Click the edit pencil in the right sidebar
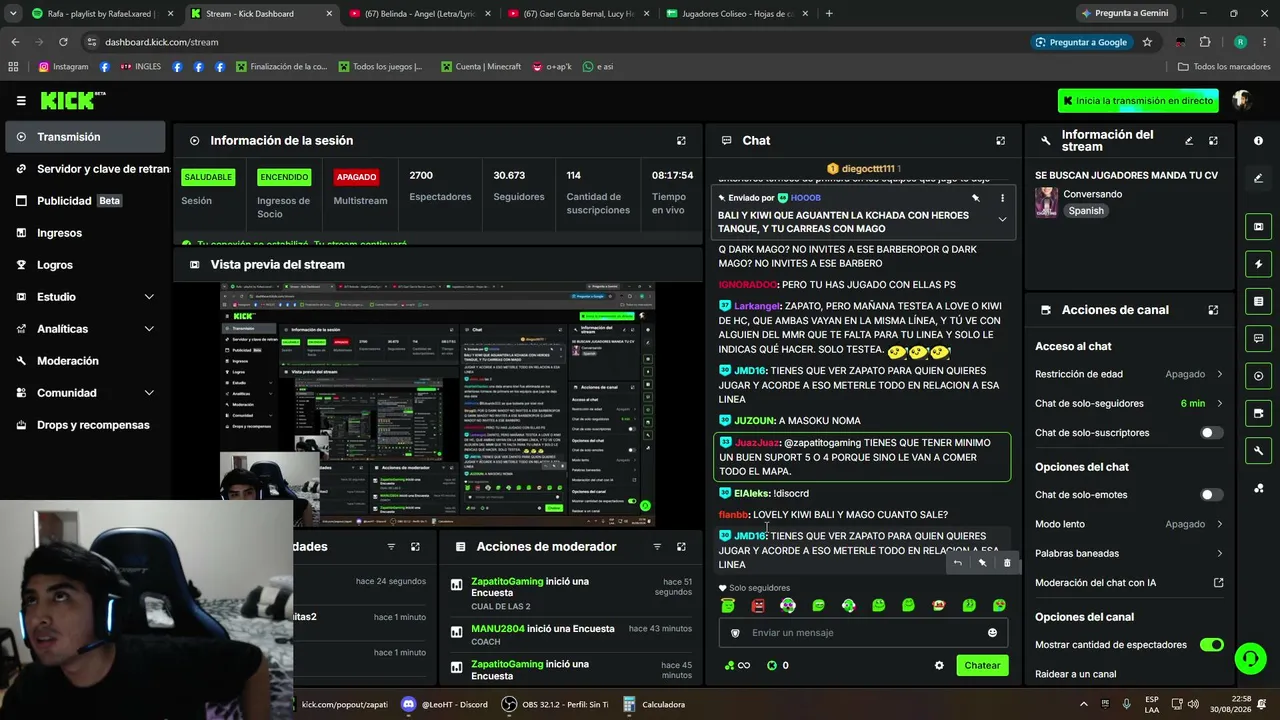This screenshot has width=1280, height=720. pos(1258,178)
